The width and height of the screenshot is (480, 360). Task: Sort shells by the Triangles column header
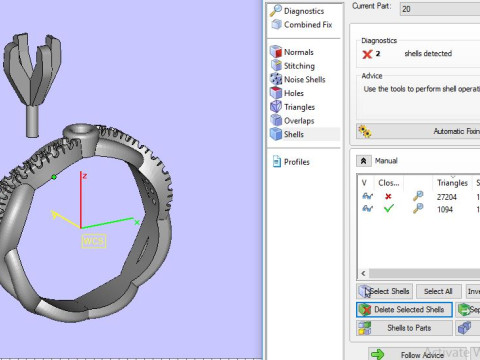(452, 183)
